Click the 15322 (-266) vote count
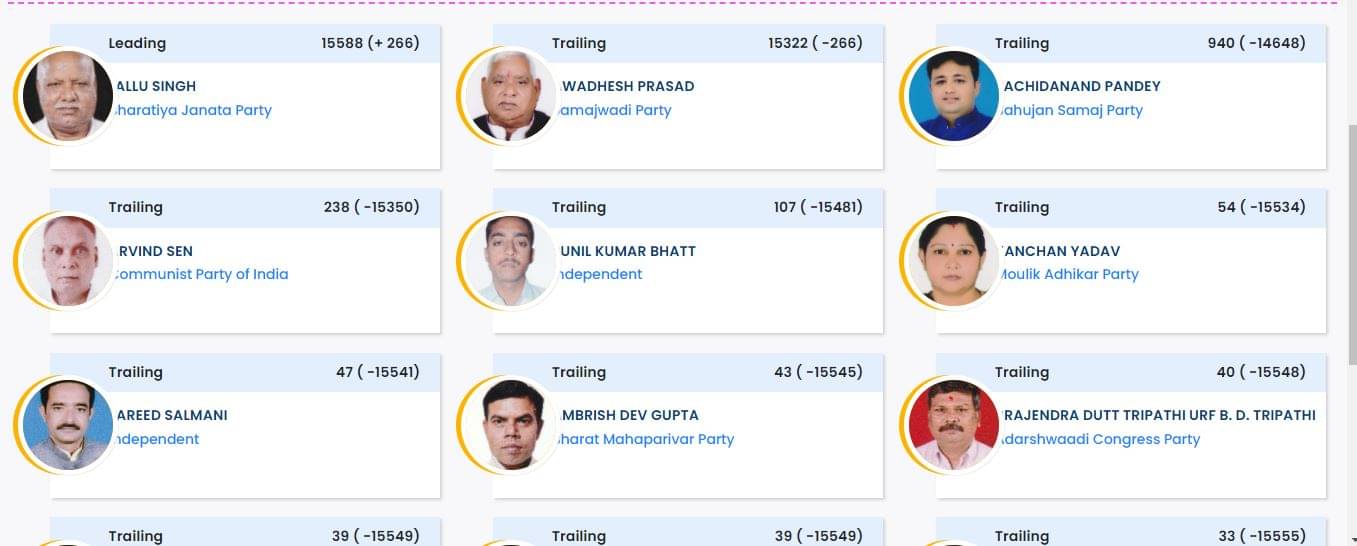Screen dimensions: 1357x546 click(x=815, y=43)
